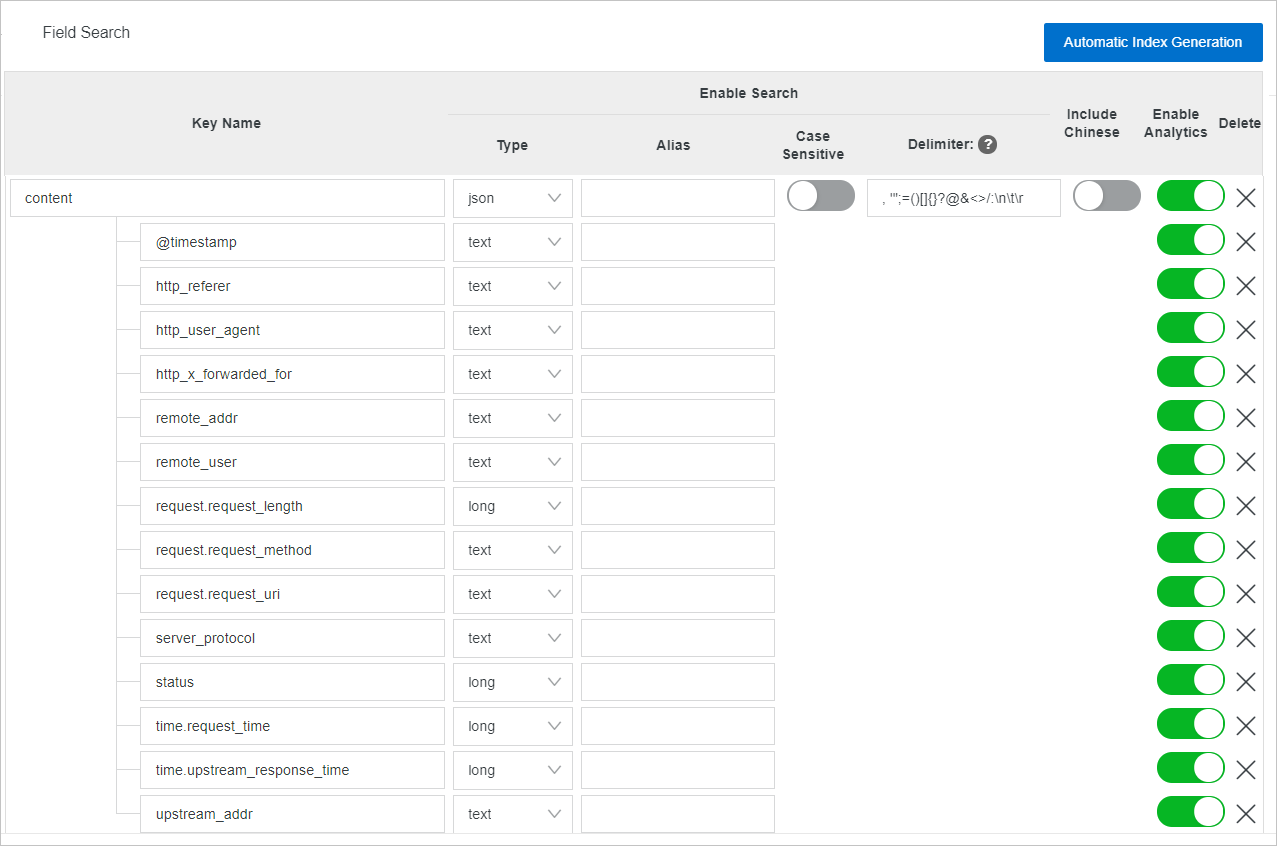Delete the http_x_forwarded_for field row
The width and height of the screenshot is (1277, 846).
point(1246,374)
